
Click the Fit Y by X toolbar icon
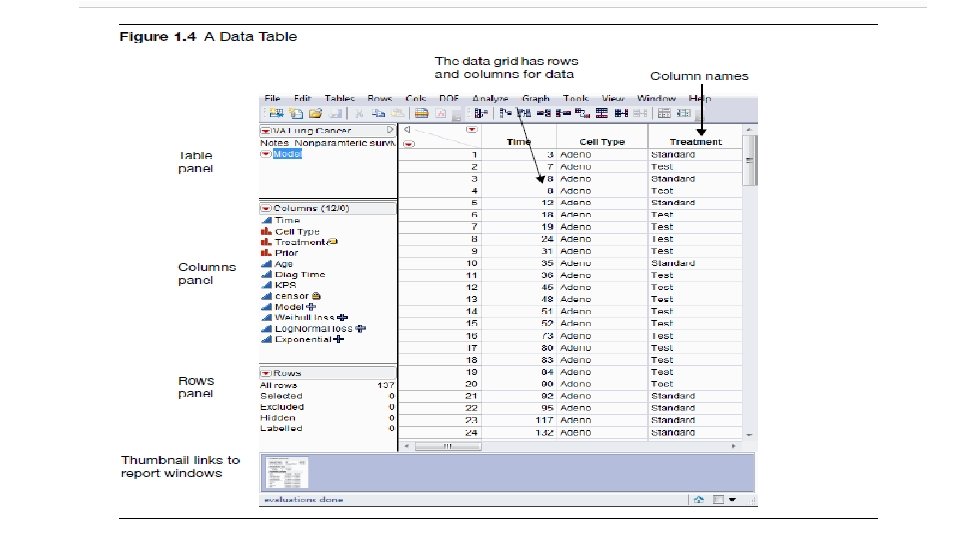[x=505, y=113]
